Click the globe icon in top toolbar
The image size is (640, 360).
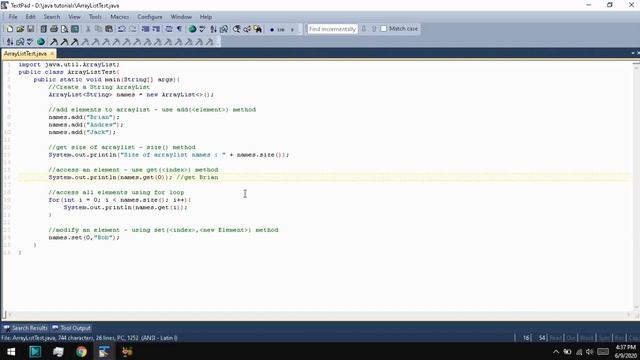tap(192, 29)
